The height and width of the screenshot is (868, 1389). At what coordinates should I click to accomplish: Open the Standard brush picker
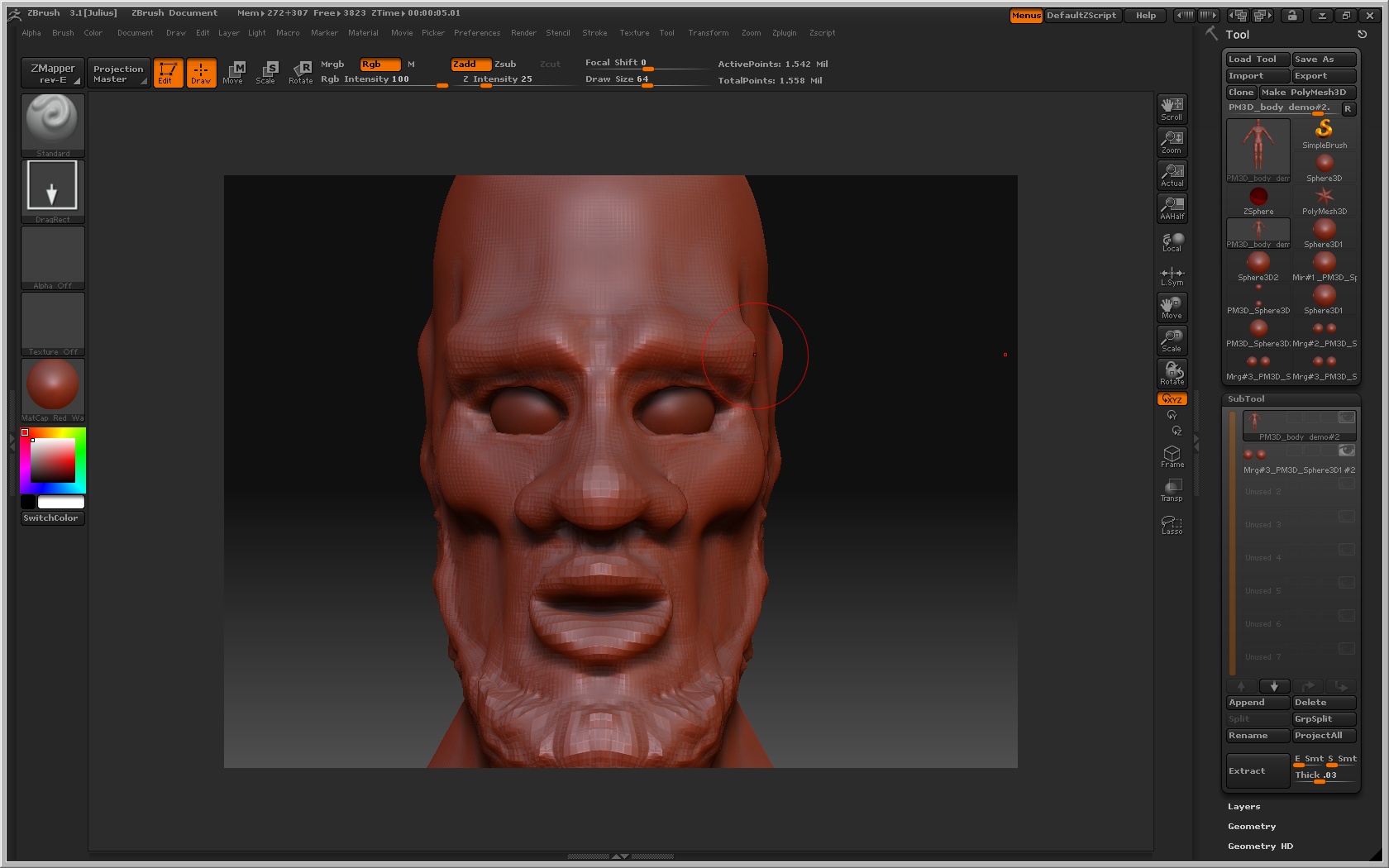53,125
